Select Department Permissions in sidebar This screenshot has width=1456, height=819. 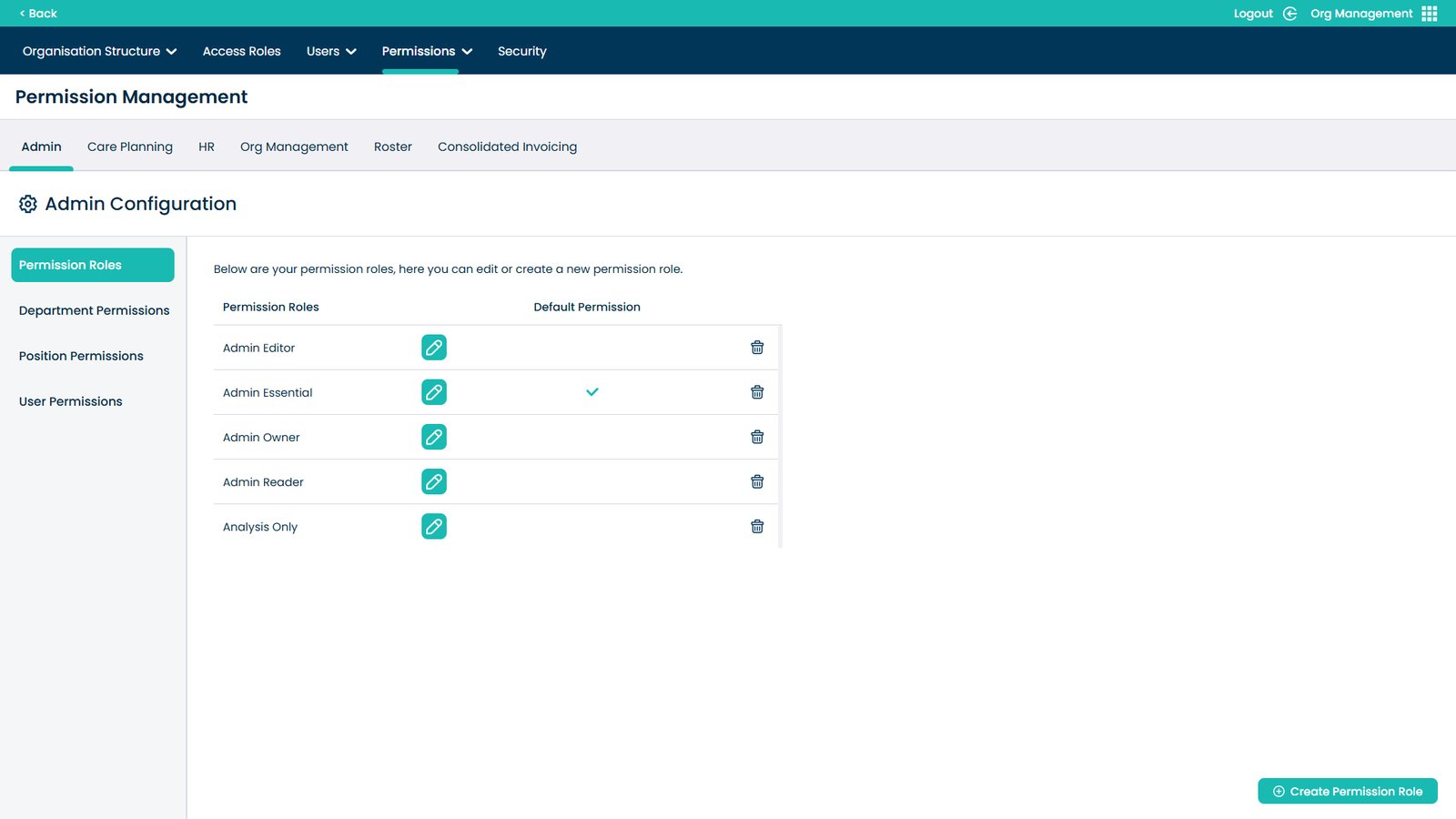(94, 310)
